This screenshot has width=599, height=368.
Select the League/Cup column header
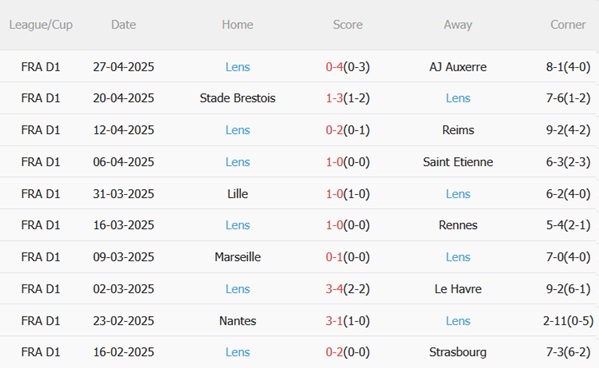[41, 25]
